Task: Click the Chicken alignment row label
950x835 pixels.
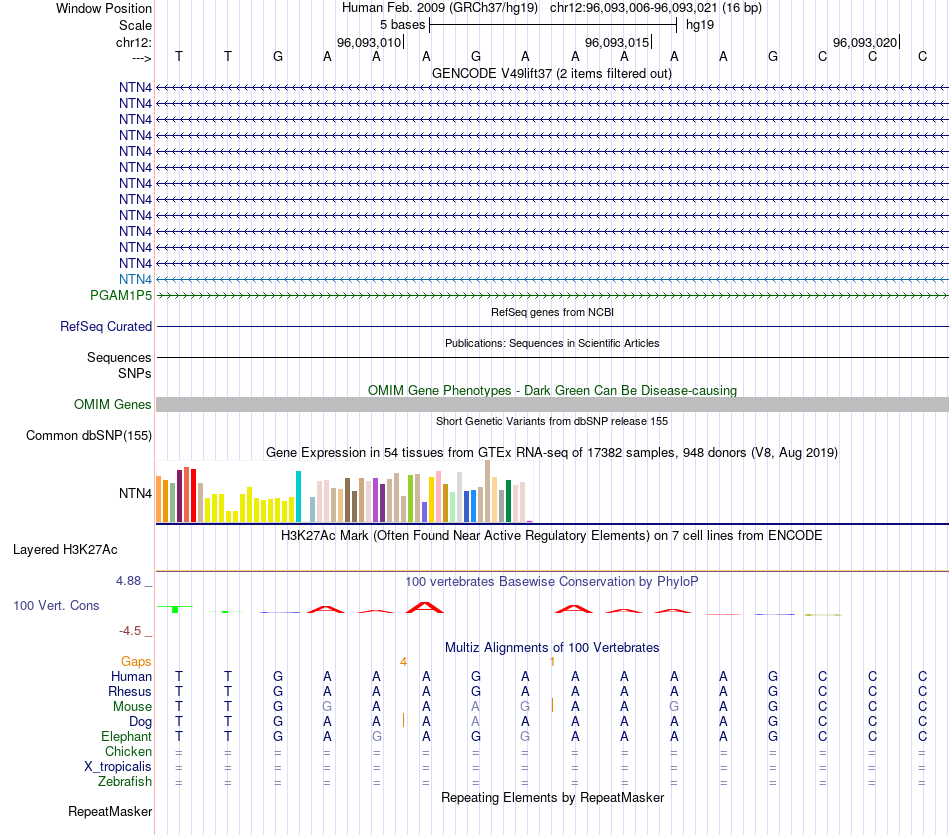Action: [128, 751]
